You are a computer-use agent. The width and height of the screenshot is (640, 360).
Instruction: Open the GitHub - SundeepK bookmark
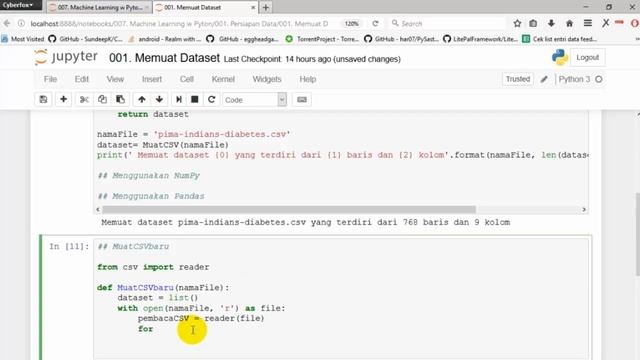click(86, 39)
